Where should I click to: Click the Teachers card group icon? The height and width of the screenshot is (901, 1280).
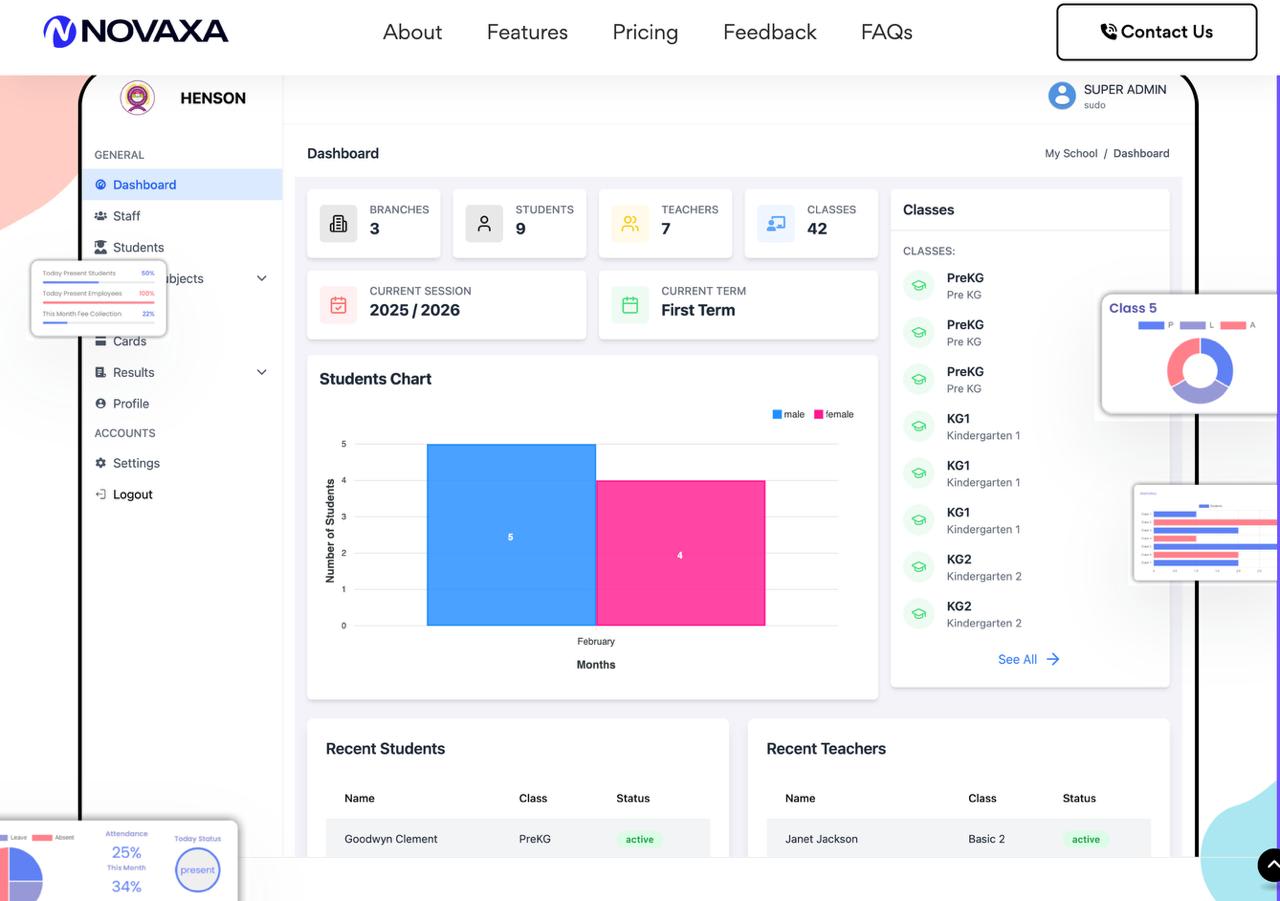point(630,224)
